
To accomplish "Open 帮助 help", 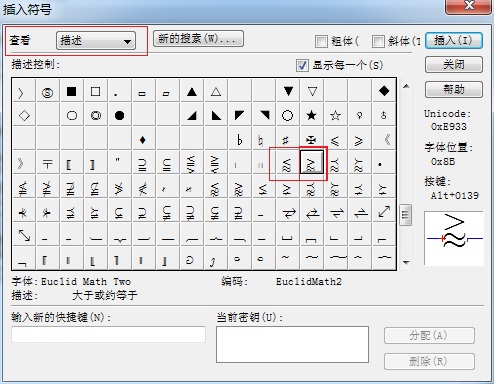I will pos(454,89).
